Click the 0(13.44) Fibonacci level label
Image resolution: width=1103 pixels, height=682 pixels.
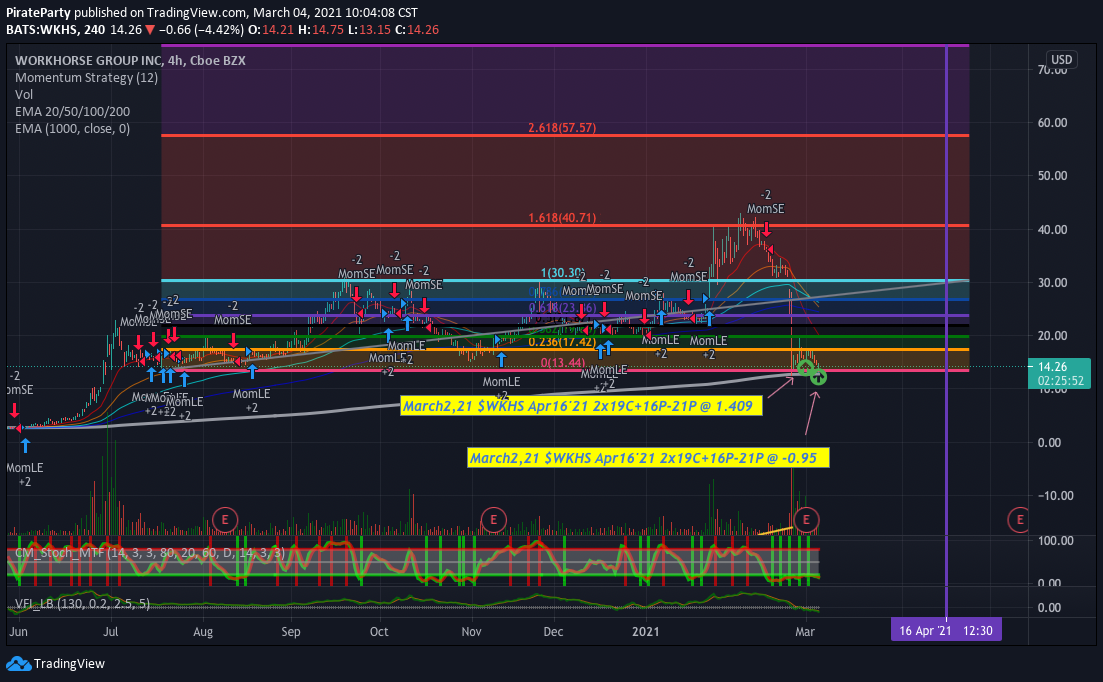(562, 363)
